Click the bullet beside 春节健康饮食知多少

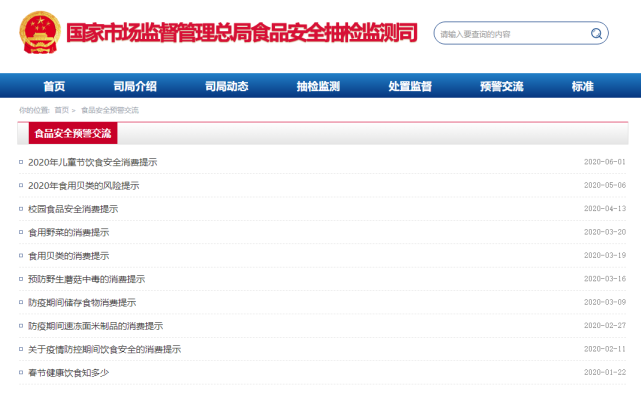tap(21, 372)
